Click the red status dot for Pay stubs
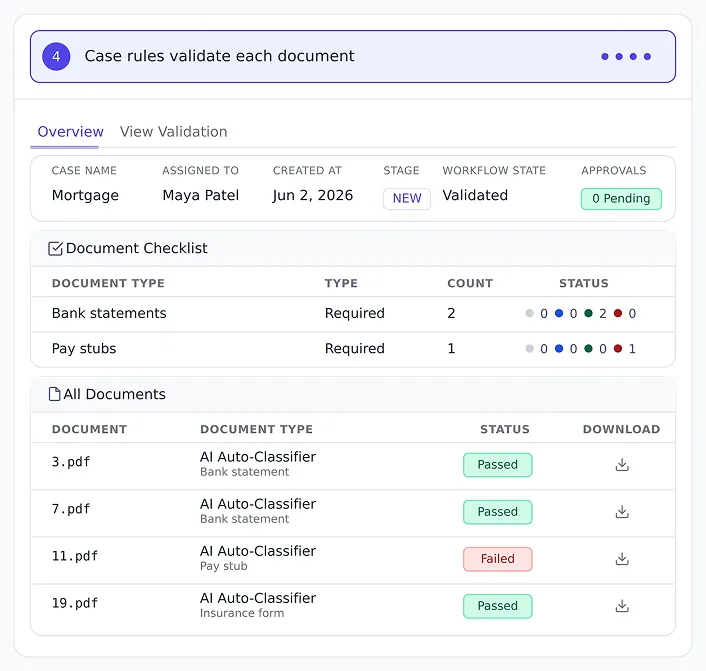The height and width of the screenshot is (671, 706). [618, 349]
